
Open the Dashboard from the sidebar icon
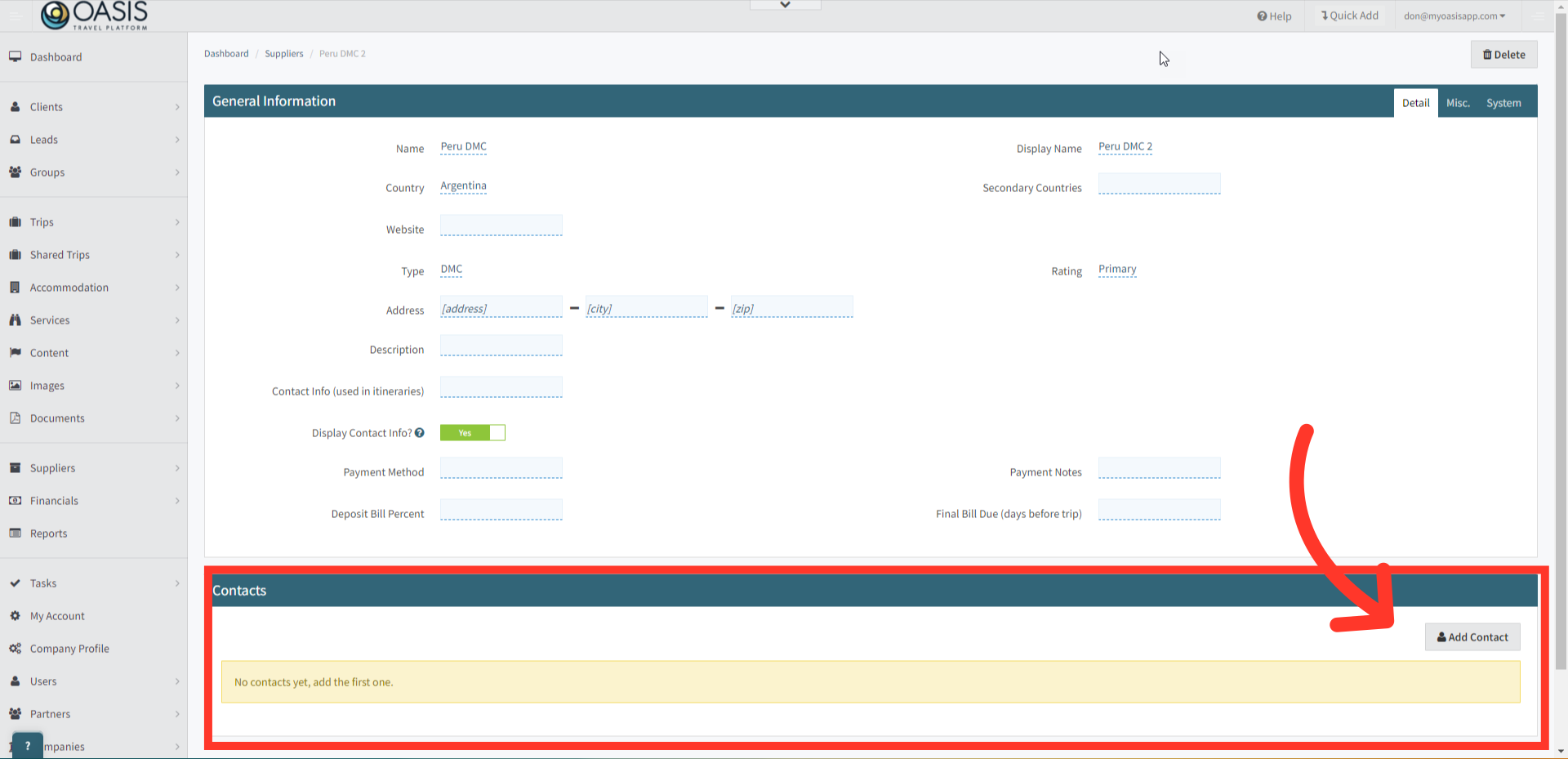pos(16,56)
